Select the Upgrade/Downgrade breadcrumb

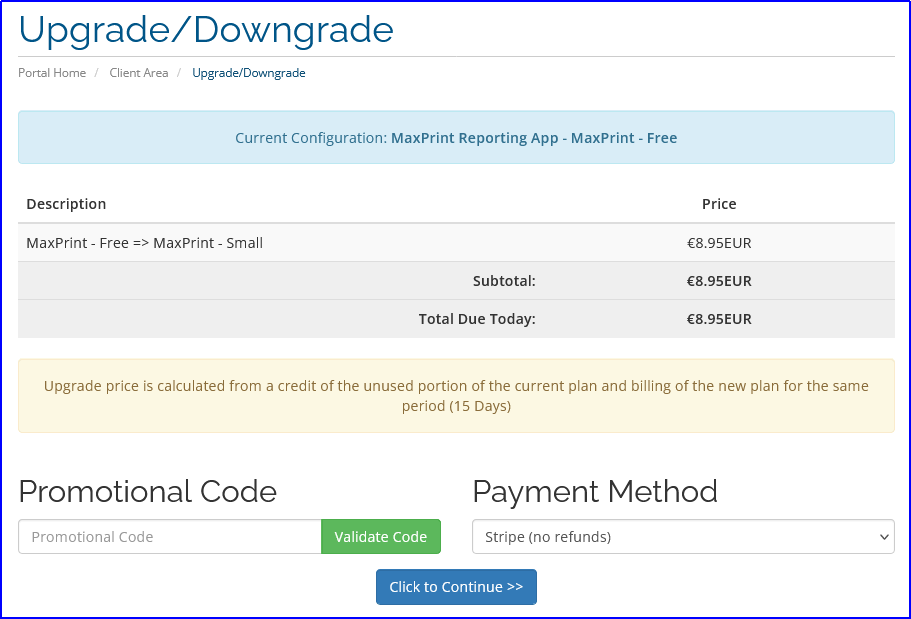[249, 73]
